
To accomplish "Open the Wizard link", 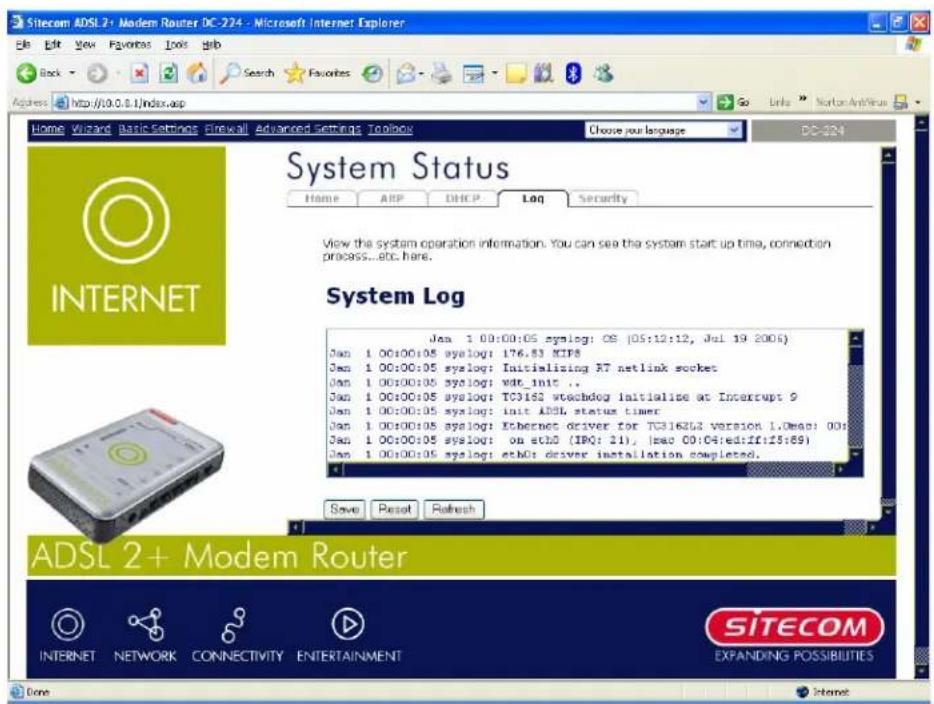I will [91, 129].
